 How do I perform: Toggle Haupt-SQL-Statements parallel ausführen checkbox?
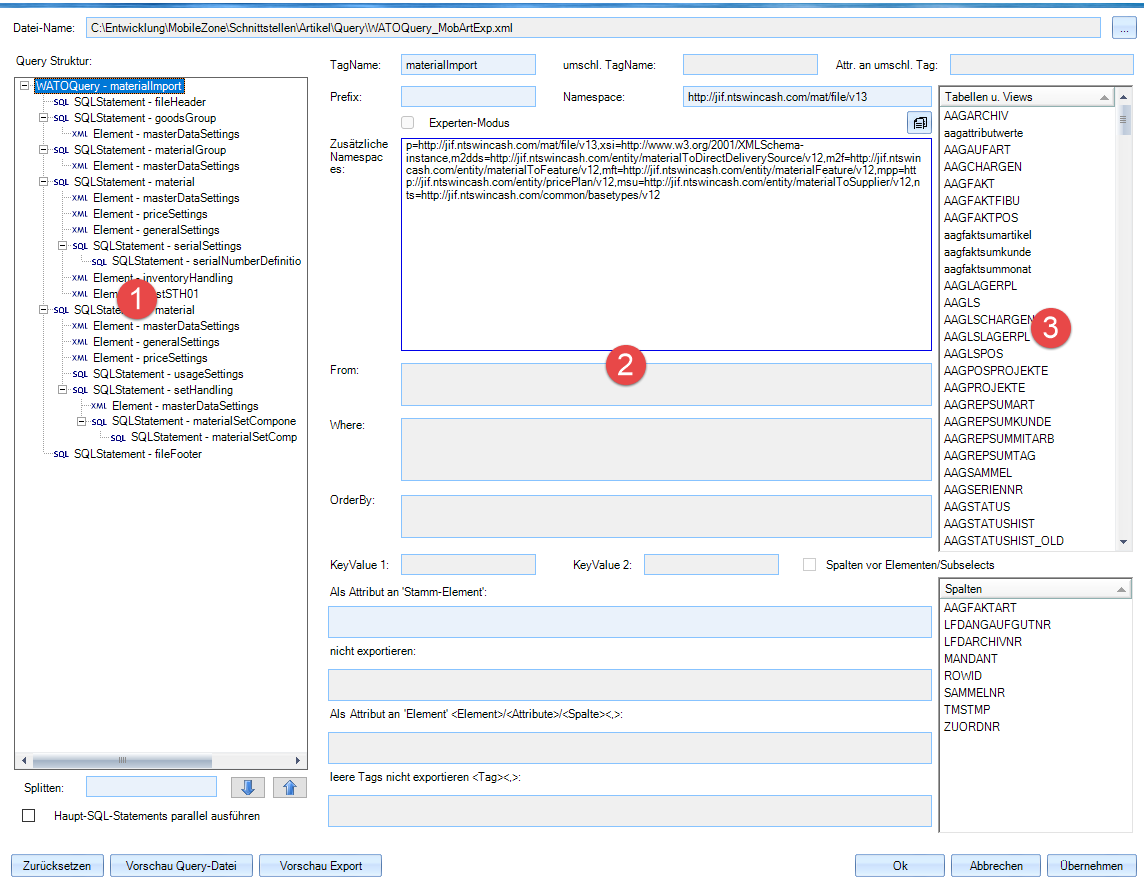coord(29,816)
